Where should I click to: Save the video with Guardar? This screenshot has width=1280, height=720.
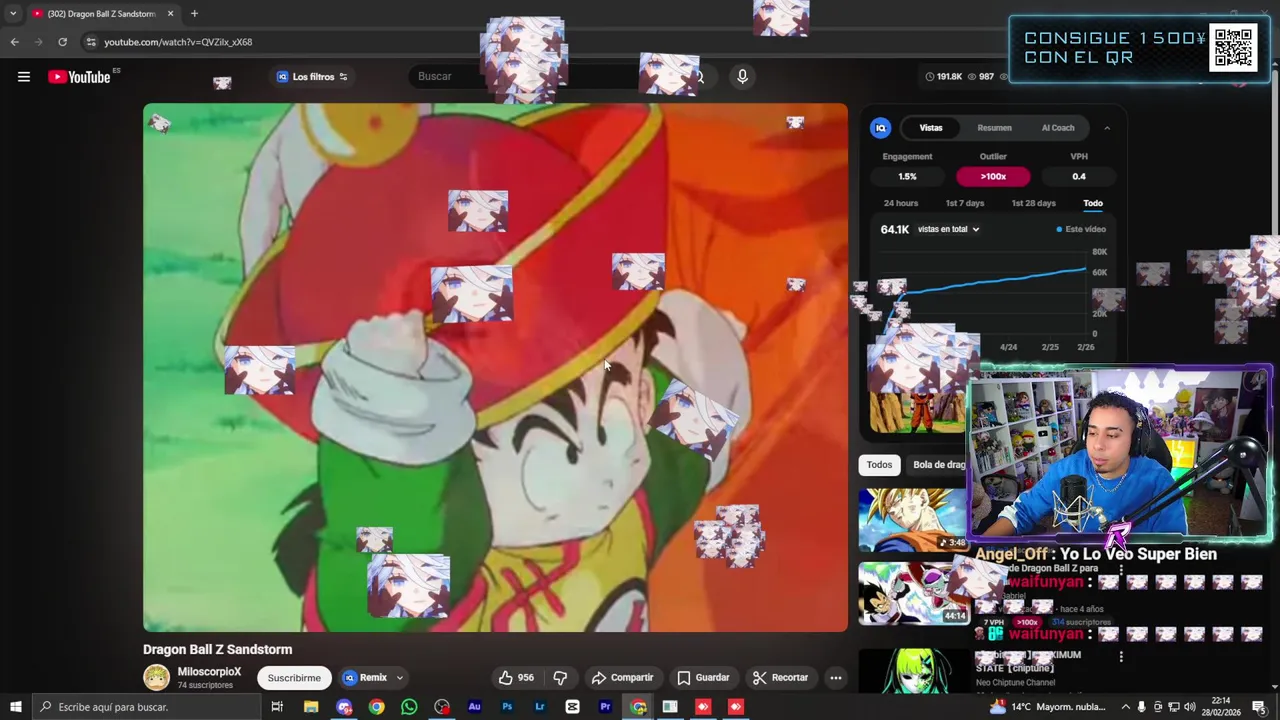coord(703,678)
